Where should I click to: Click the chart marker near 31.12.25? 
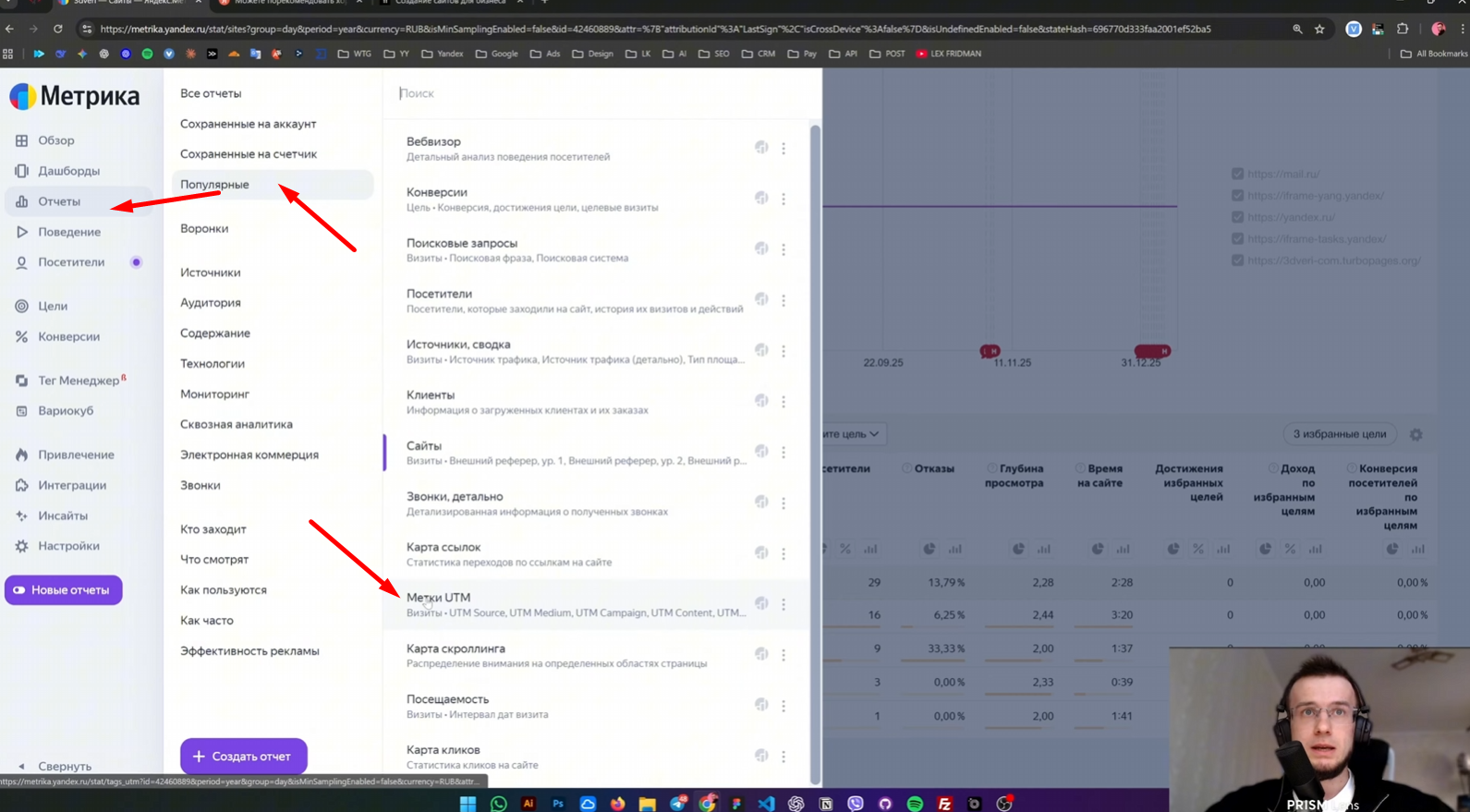(1152, 351)
